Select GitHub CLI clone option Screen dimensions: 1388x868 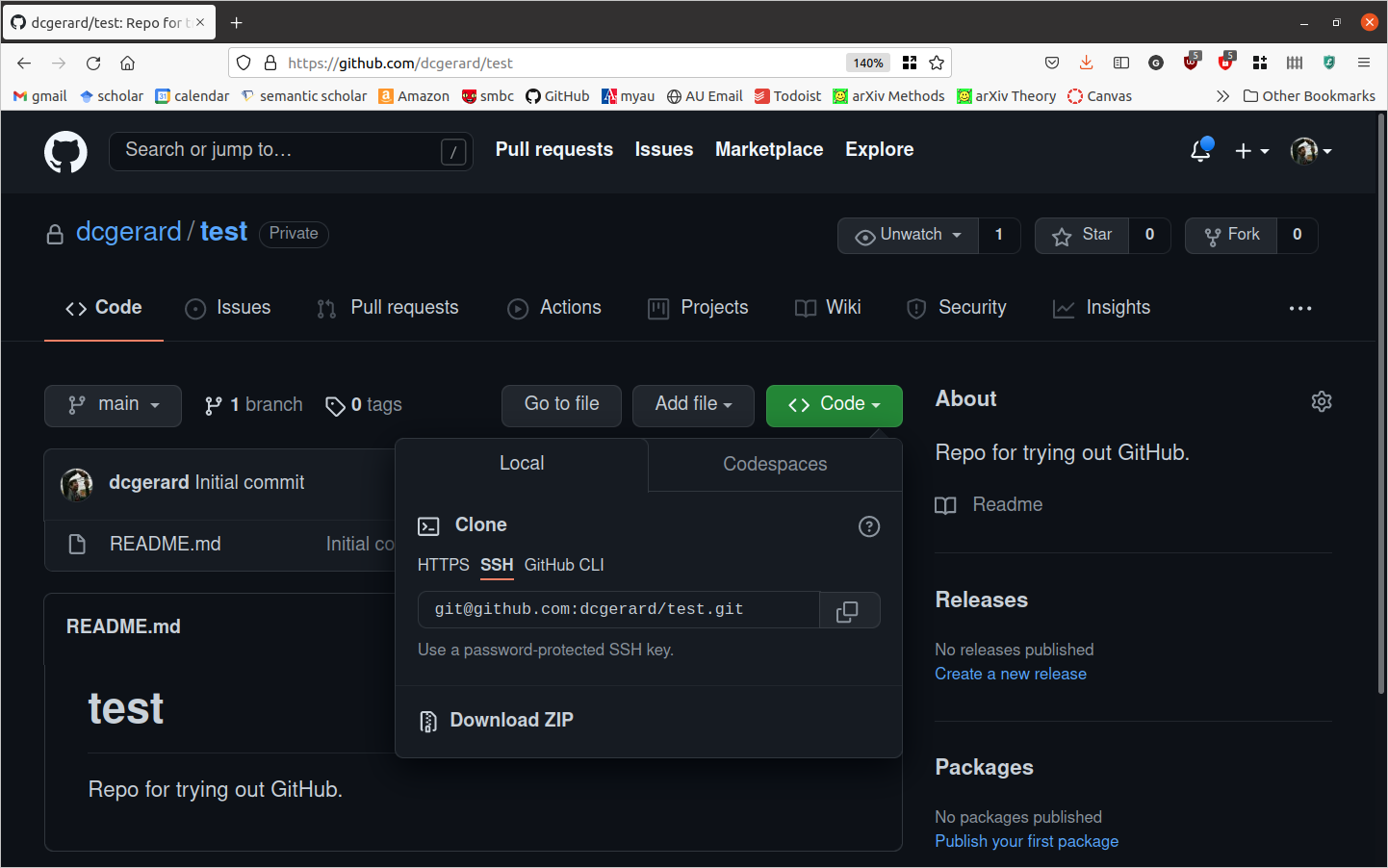pyautogui.click(x=564, y=565)
